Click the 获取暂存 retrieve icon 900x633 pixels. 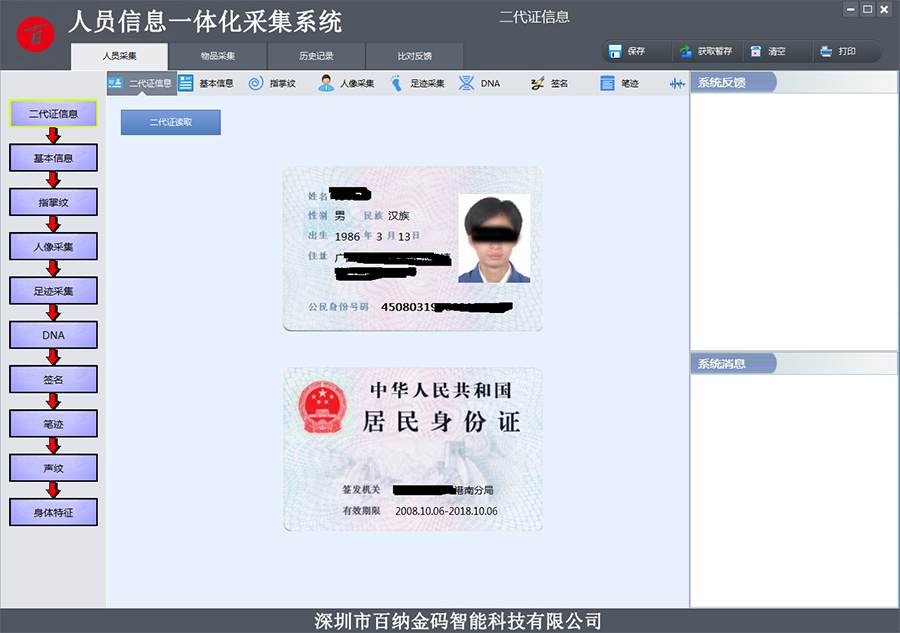(685, 52)
